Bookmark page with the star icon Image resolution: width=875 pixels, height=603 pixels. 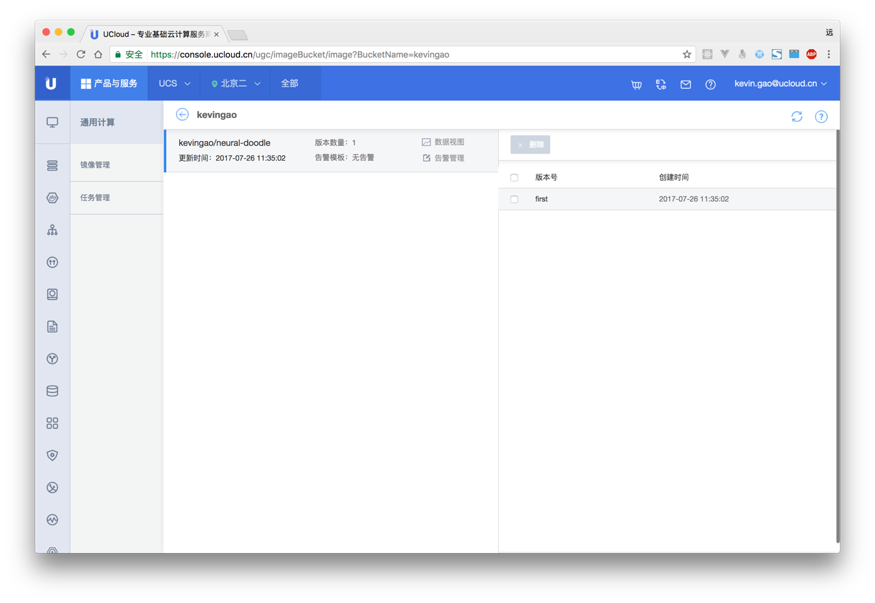pos(686,54)
